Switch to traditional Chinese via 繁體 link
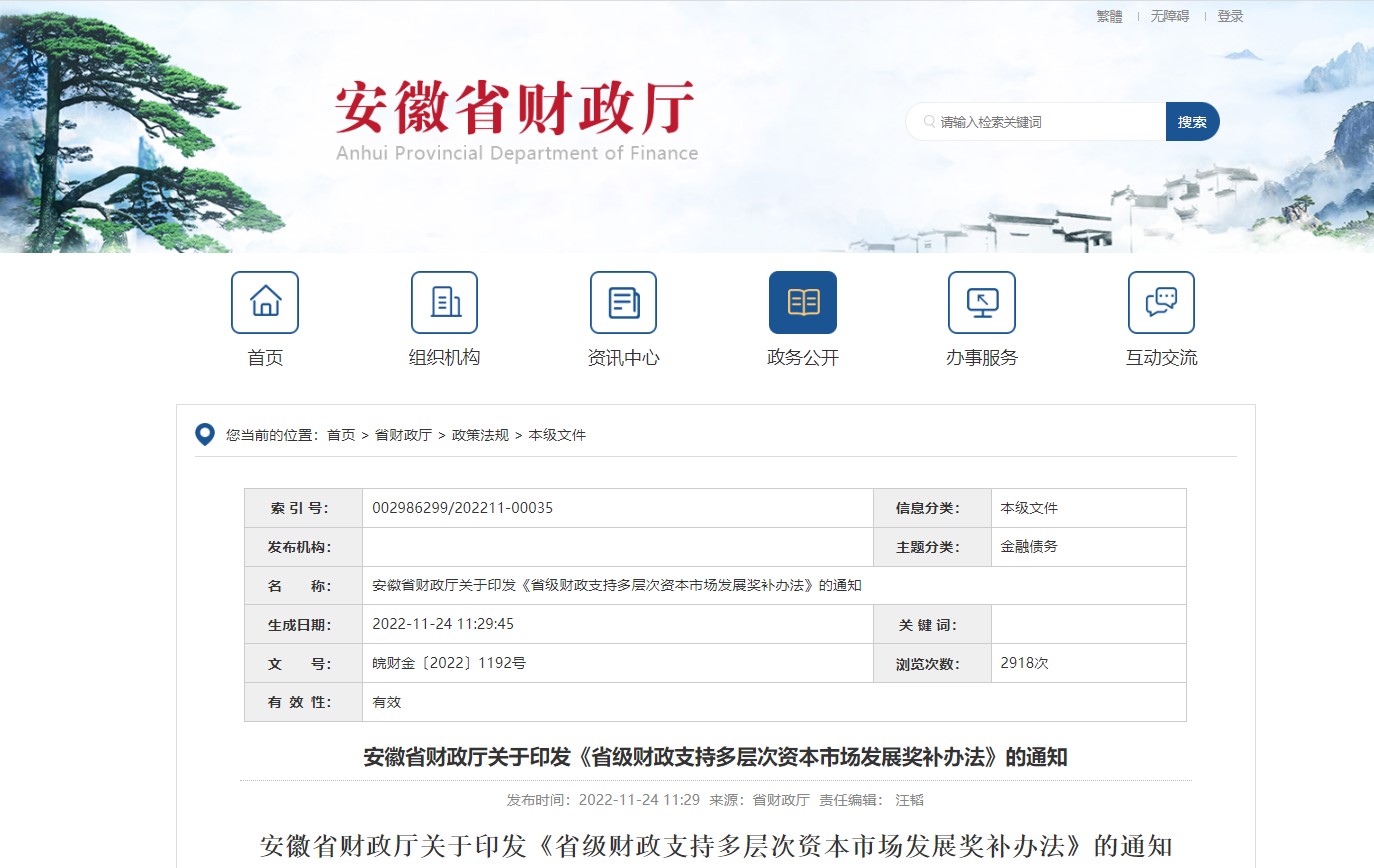Screen dimensions: 1374x868 coord(1109,16)
